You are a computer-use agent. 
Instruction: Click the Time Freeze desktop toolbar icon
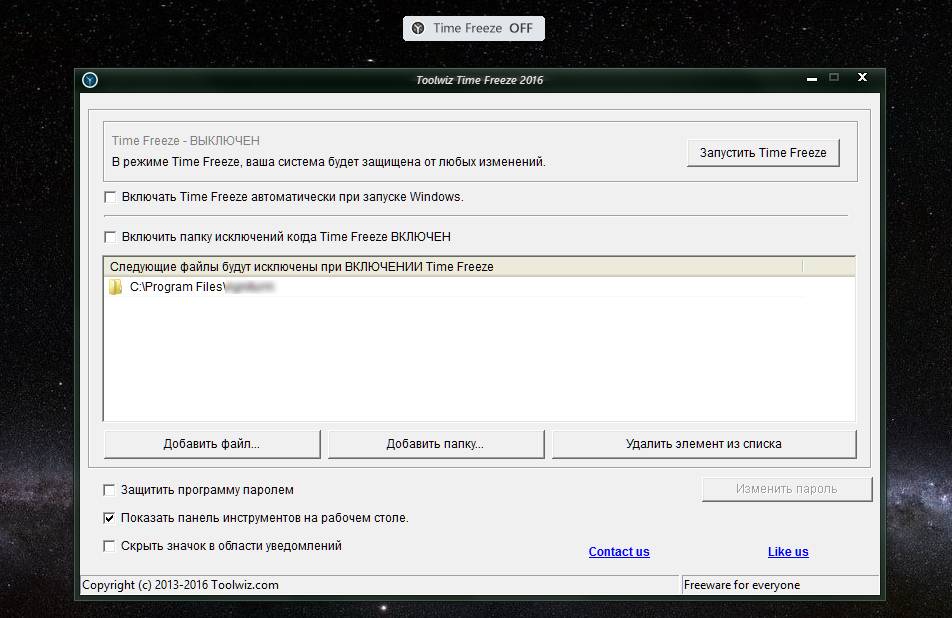point(418,28)
